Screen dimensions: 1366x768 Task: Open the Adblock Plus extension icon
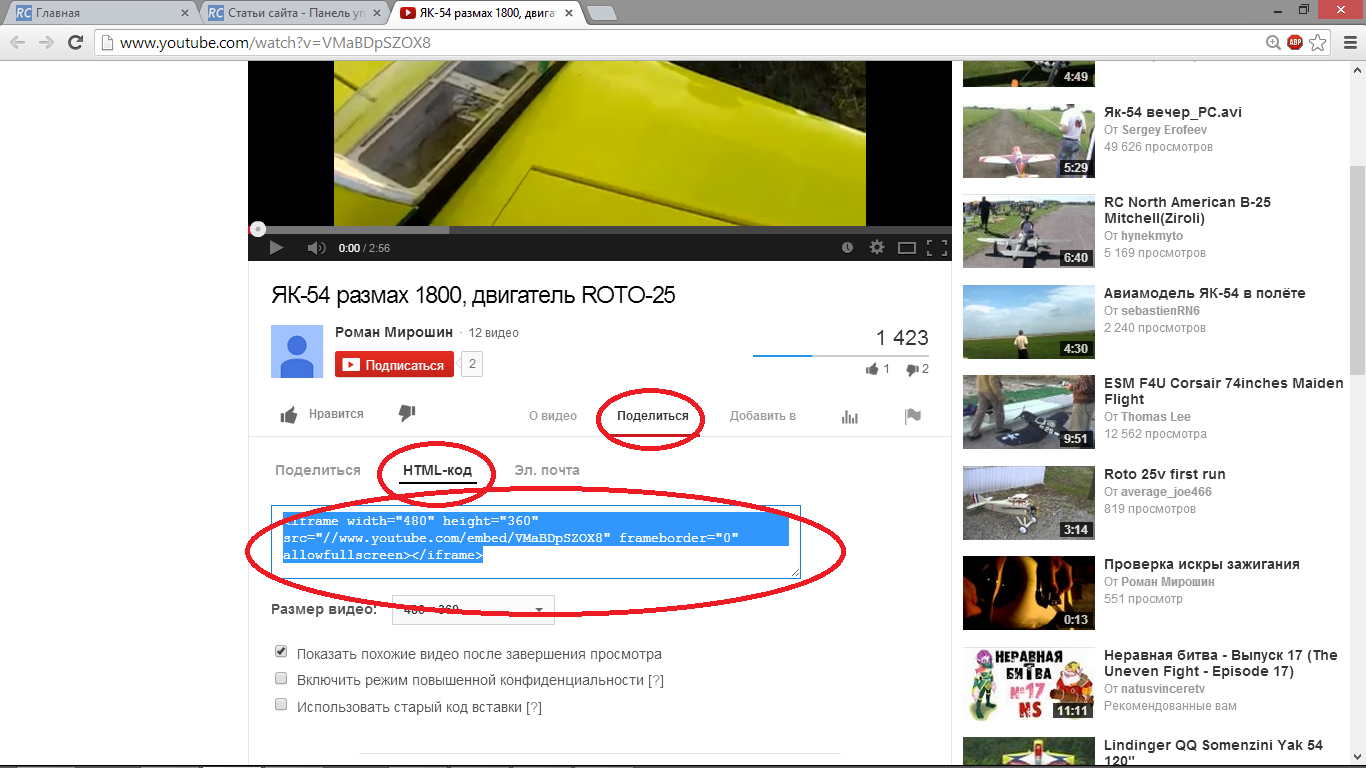pyautogui.click(x=1295, y=43)
